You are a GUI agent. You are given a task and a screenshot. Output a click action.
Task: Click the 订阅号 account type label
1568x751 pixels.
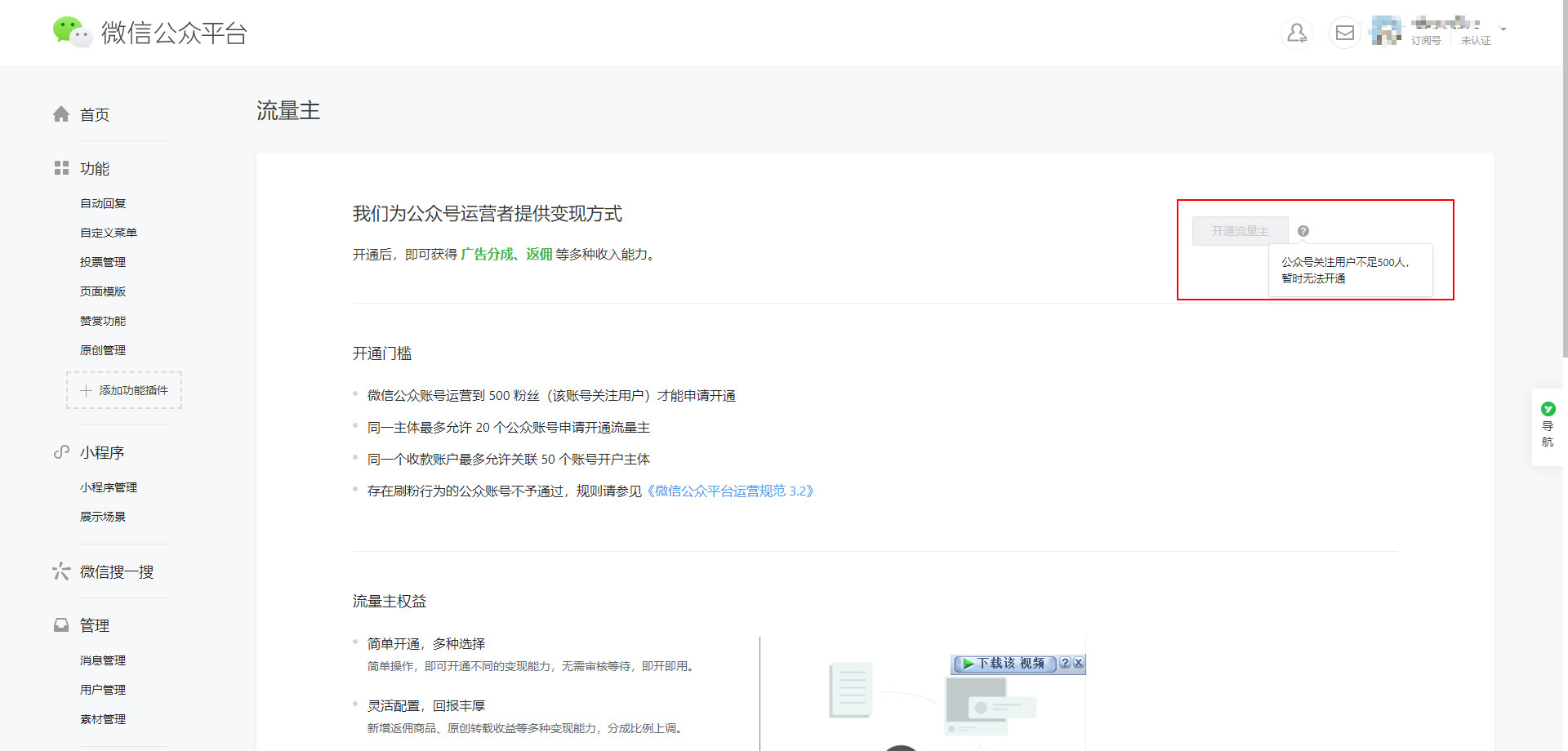[x=1426, y=41]
